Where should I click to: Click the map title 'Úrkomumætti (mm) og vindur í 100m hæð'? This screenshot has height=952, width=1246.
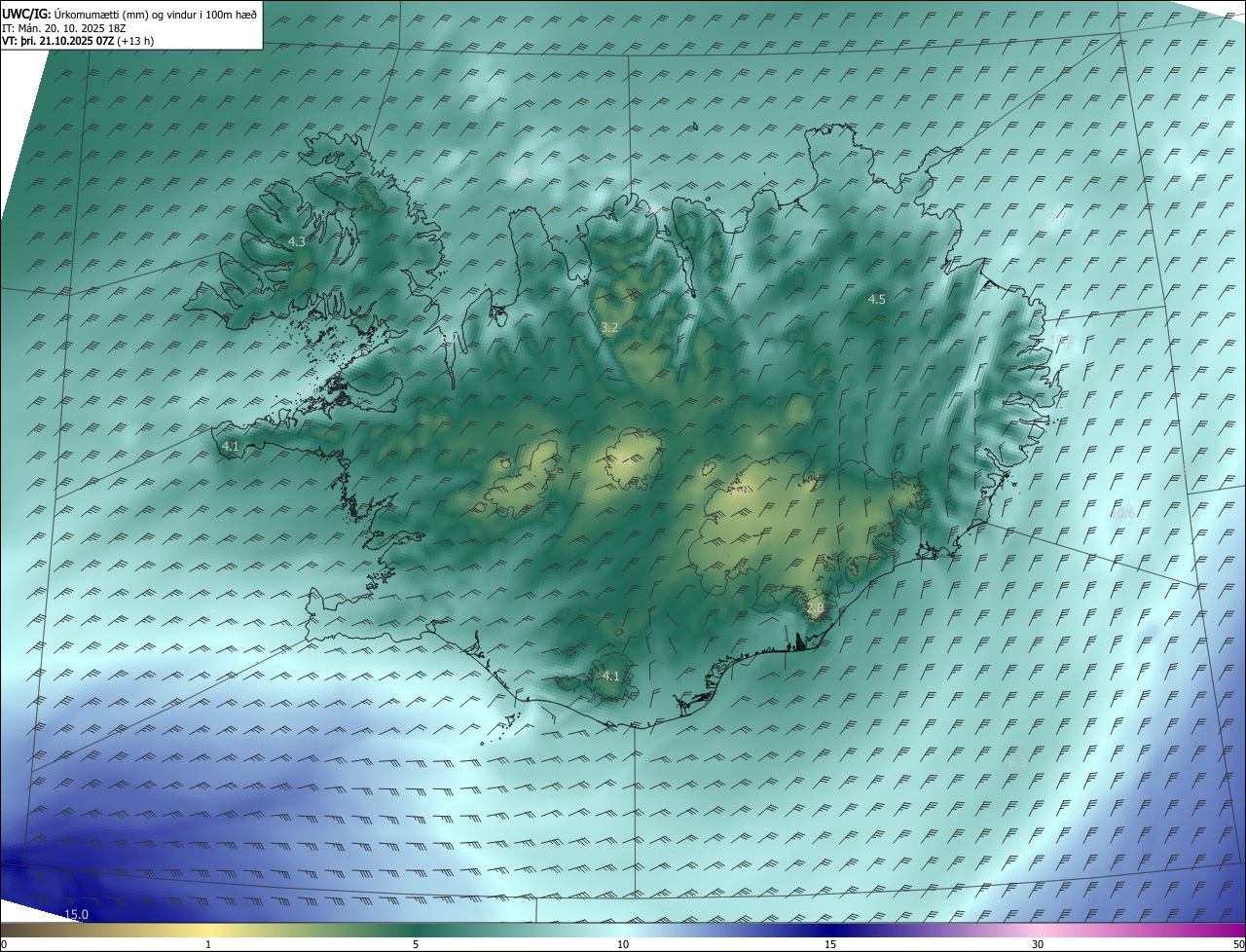click(x=156, y=14)
